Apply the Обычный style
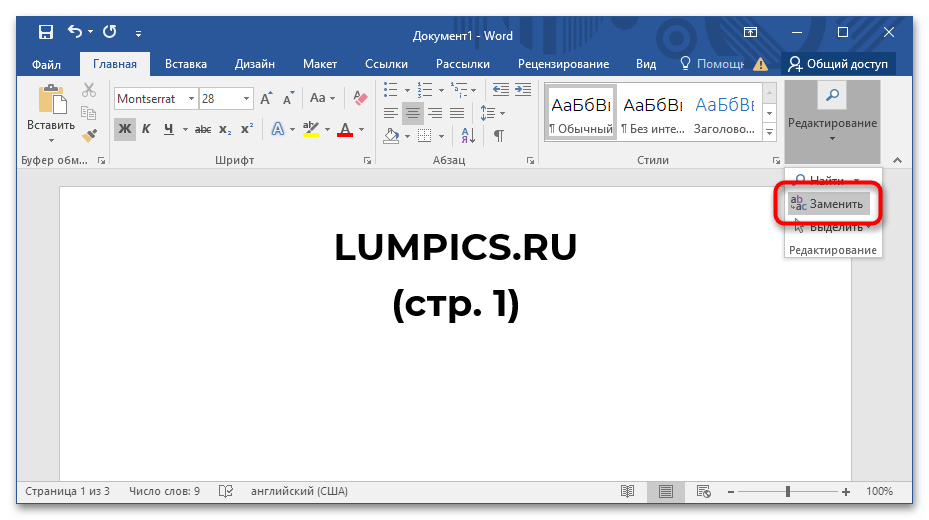This screenshot has width=929, height=520. [581, 112]
